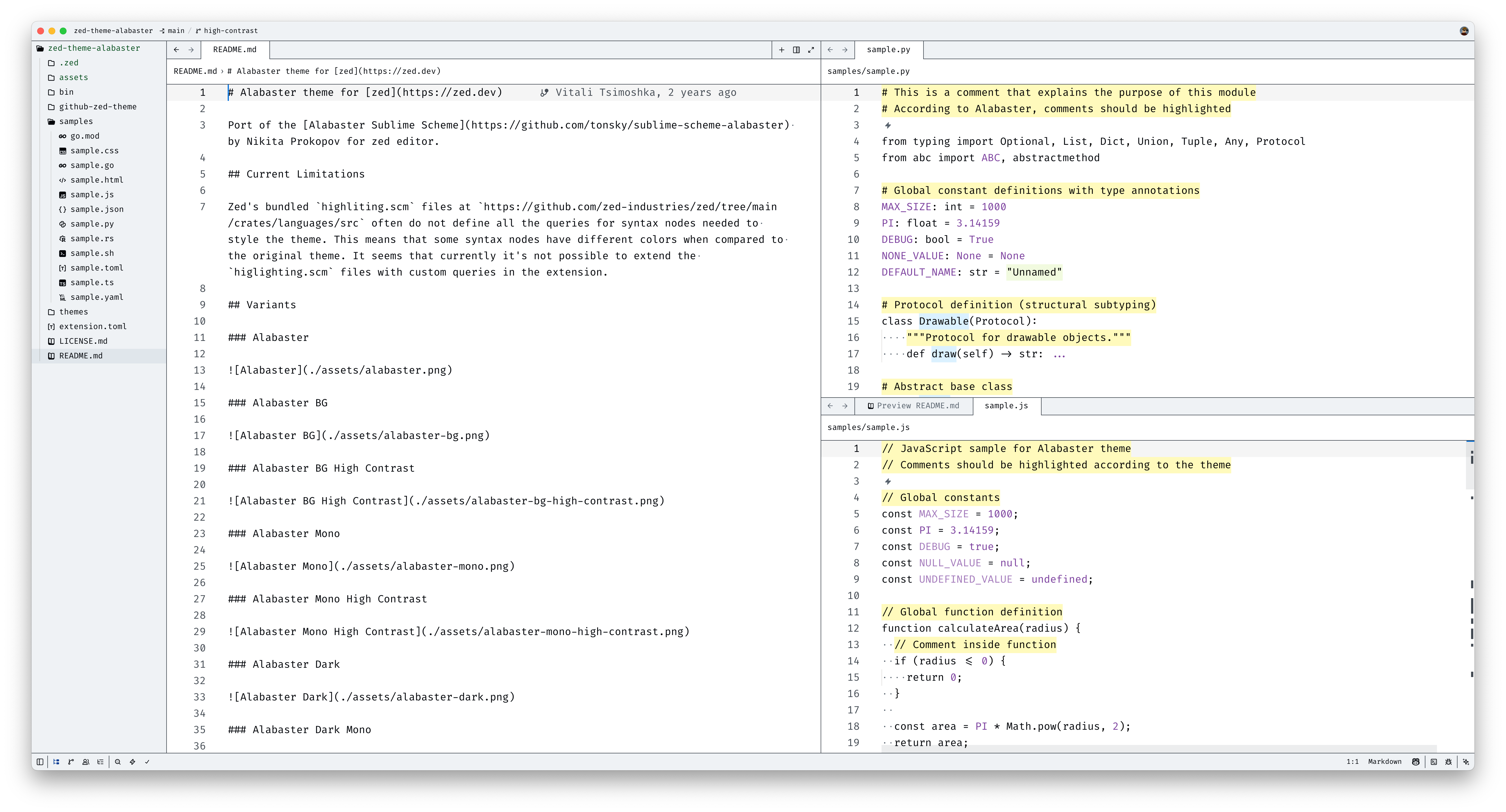Open the Git panel branch icon
This screenshot has height=812, width=1506.
click(71, 762)
